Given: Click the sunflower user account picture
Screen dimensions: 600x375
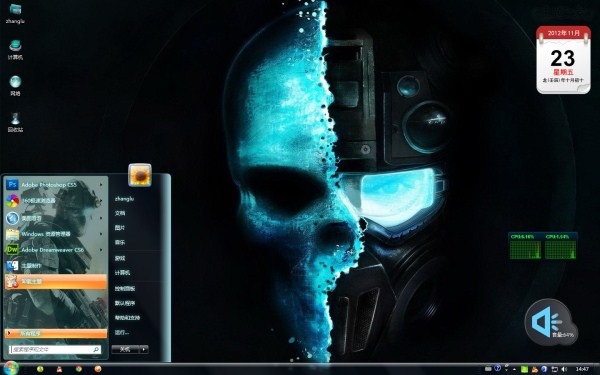Looking at the screenshot, I should (140, 175).
